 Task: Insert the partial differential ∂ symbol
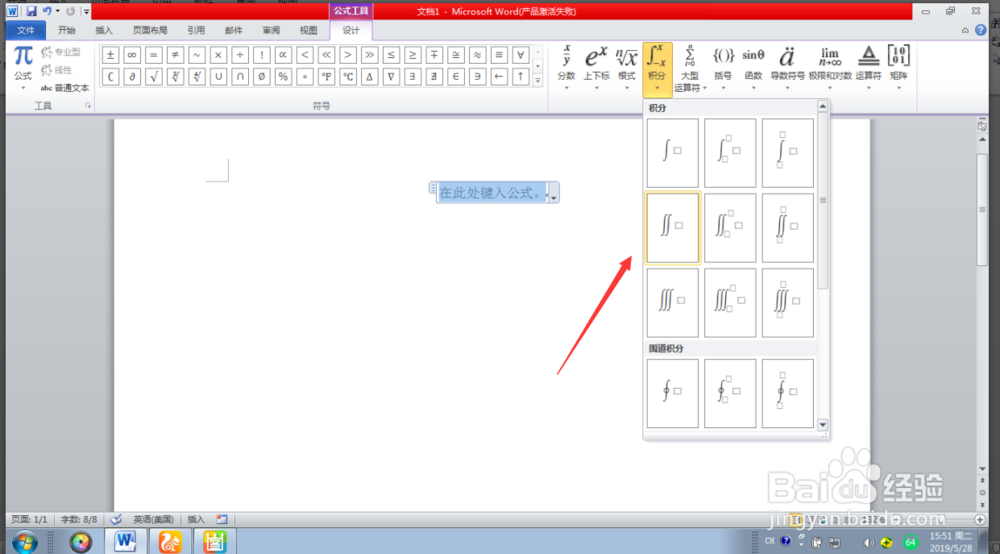coord(132,77)
